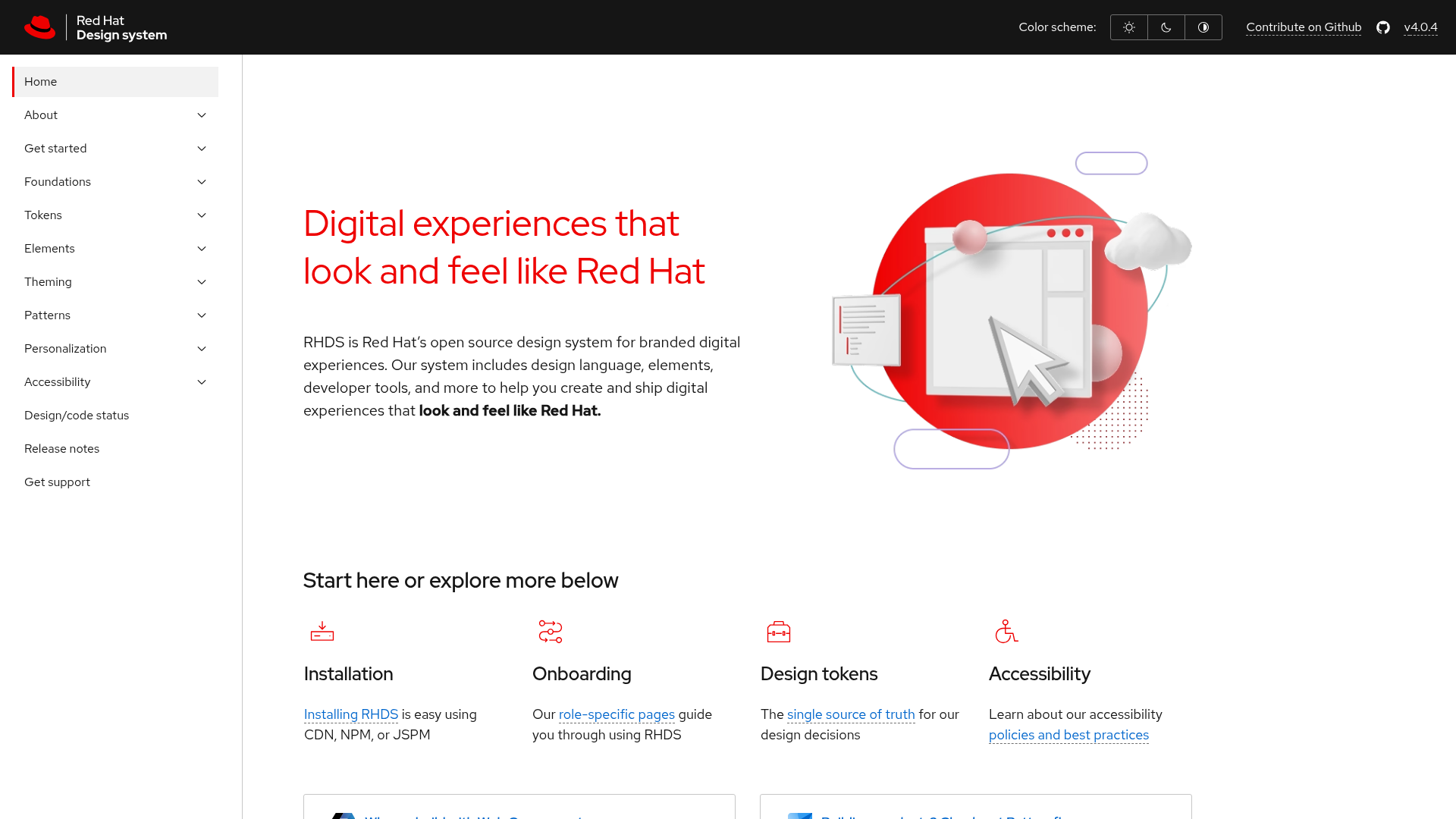This screenshot has width=1456, height=819.
Task: Click the Personalization sidebar label
Action: [65, 349]
